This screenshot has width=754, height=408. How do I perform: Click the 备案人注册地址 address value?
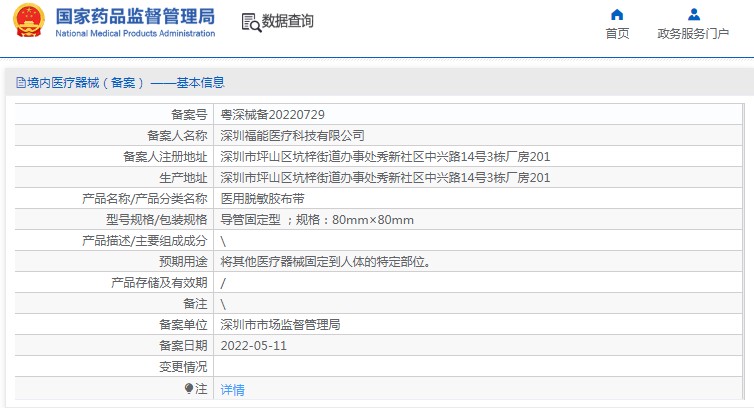pyautogui.click(x=385, y=156)
